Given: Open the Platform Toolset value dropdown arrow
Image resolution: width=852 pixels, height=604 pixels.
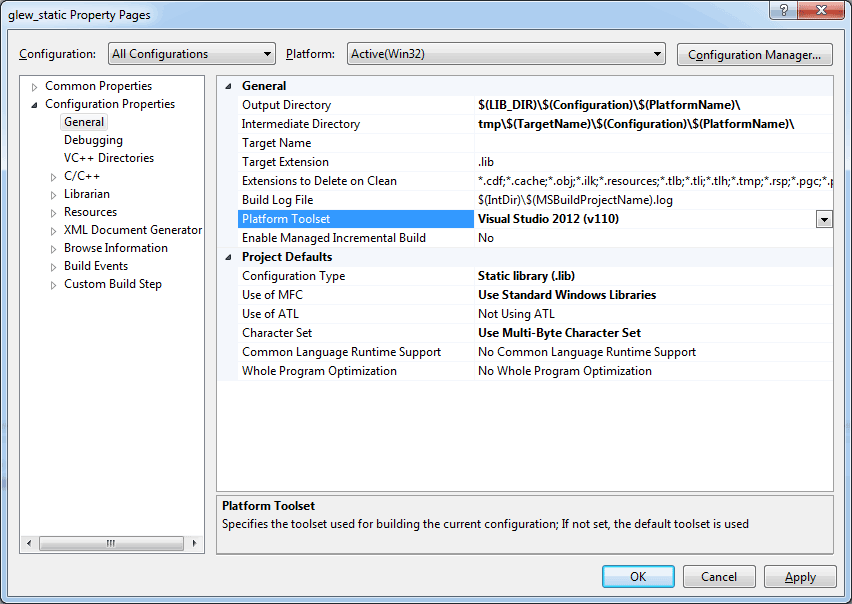Looking at the screenshot, I should click(824, 219).
